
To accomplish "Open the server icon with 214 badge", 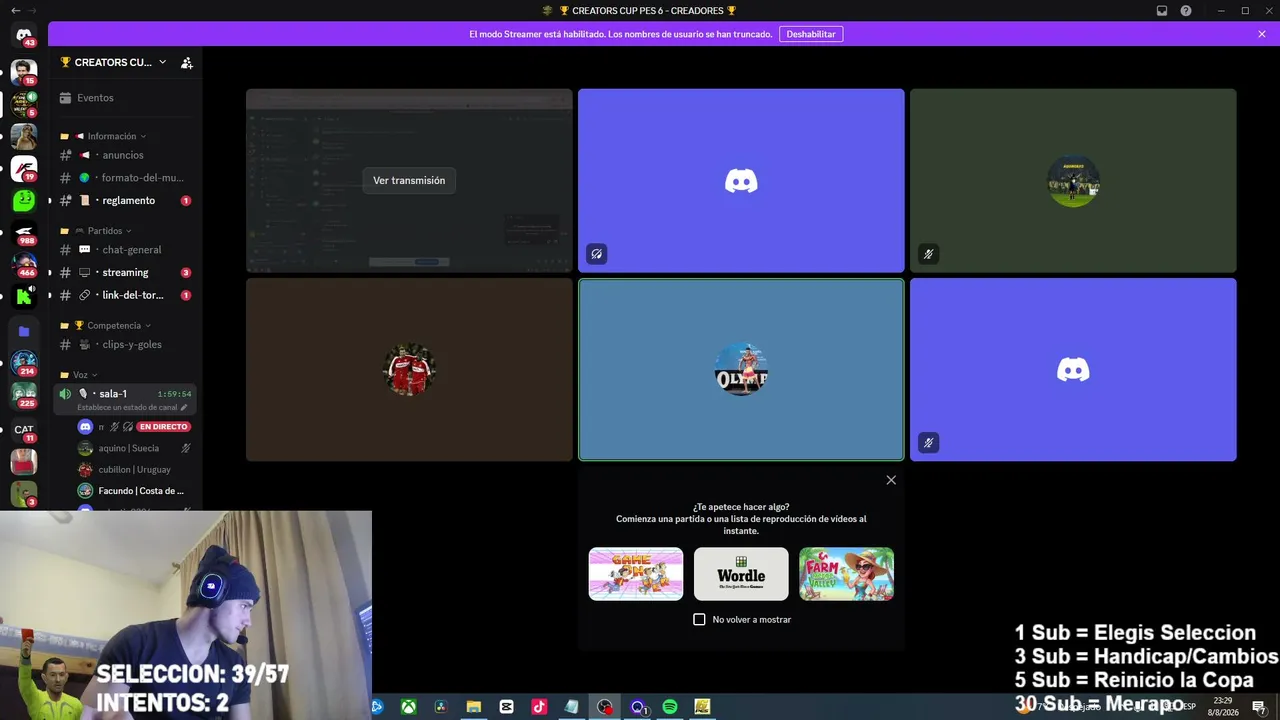I will point(24,363).
